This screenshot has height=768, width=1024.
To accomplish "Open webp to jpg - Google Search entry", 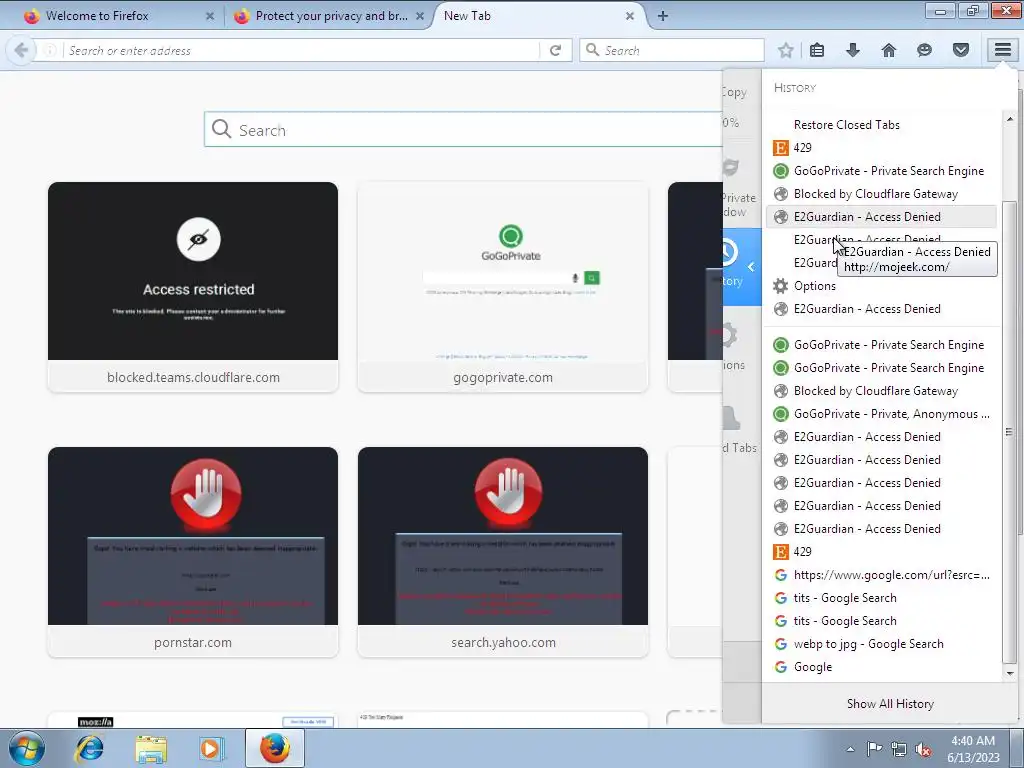I will (882, 643).
